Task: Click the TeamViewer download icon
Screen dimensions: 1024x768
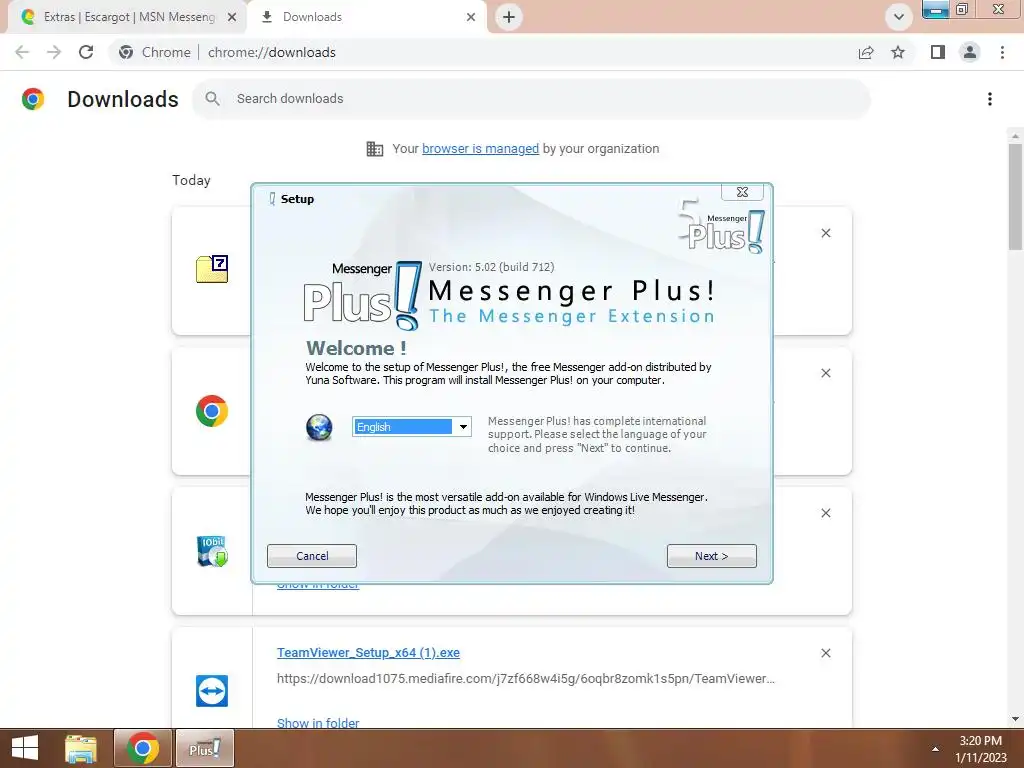Action: tap(212, 691)
